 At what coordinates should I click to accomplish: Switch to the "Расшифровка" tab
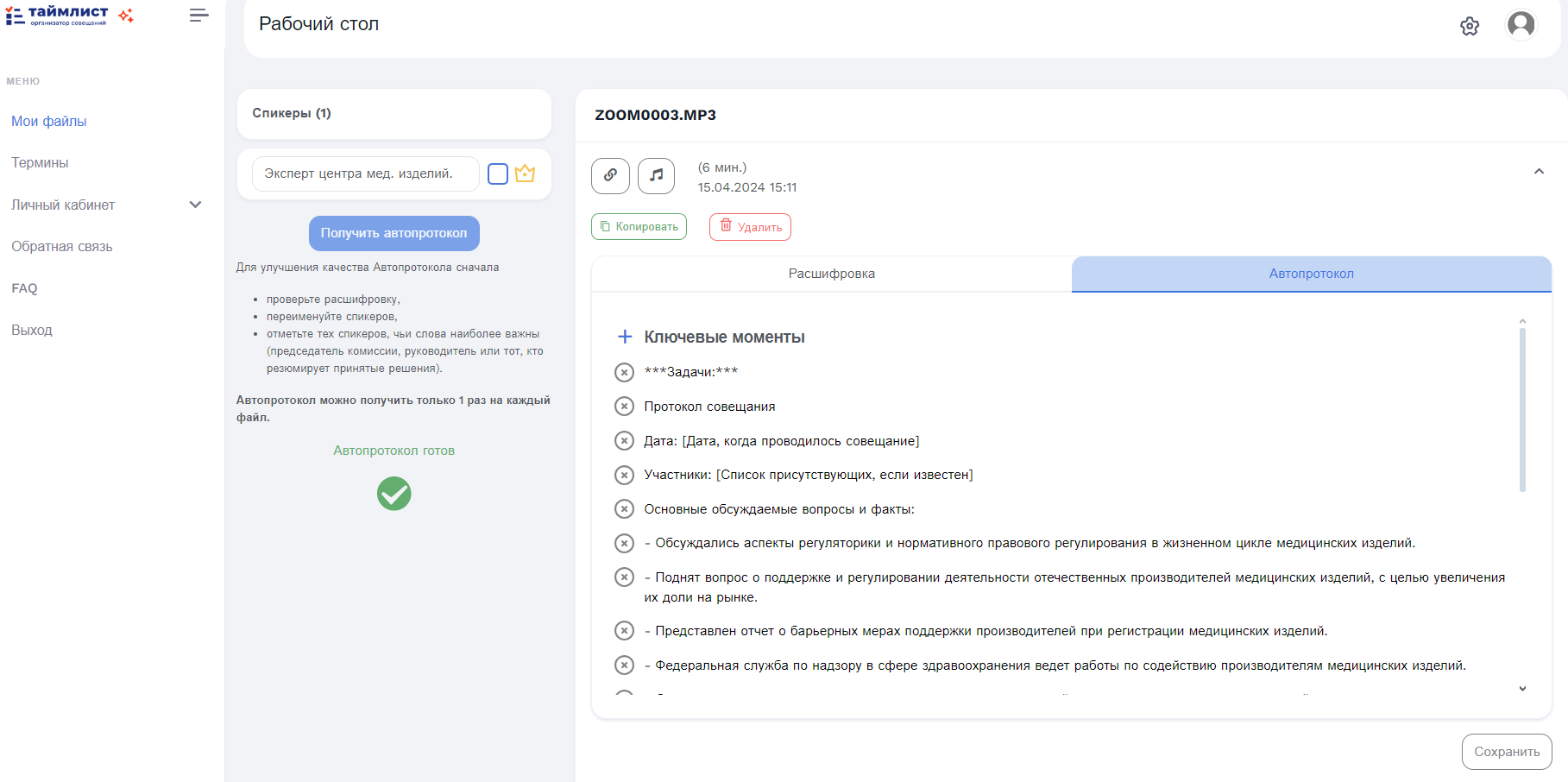(831, 274)
